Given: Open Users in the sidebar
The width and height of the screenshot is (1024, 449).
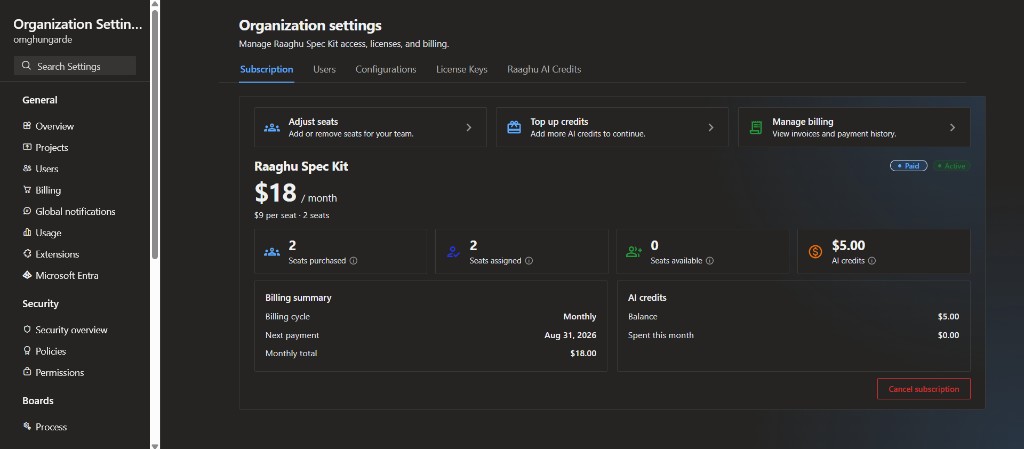Looking at the screenshot, I should [x=47, y=168].
